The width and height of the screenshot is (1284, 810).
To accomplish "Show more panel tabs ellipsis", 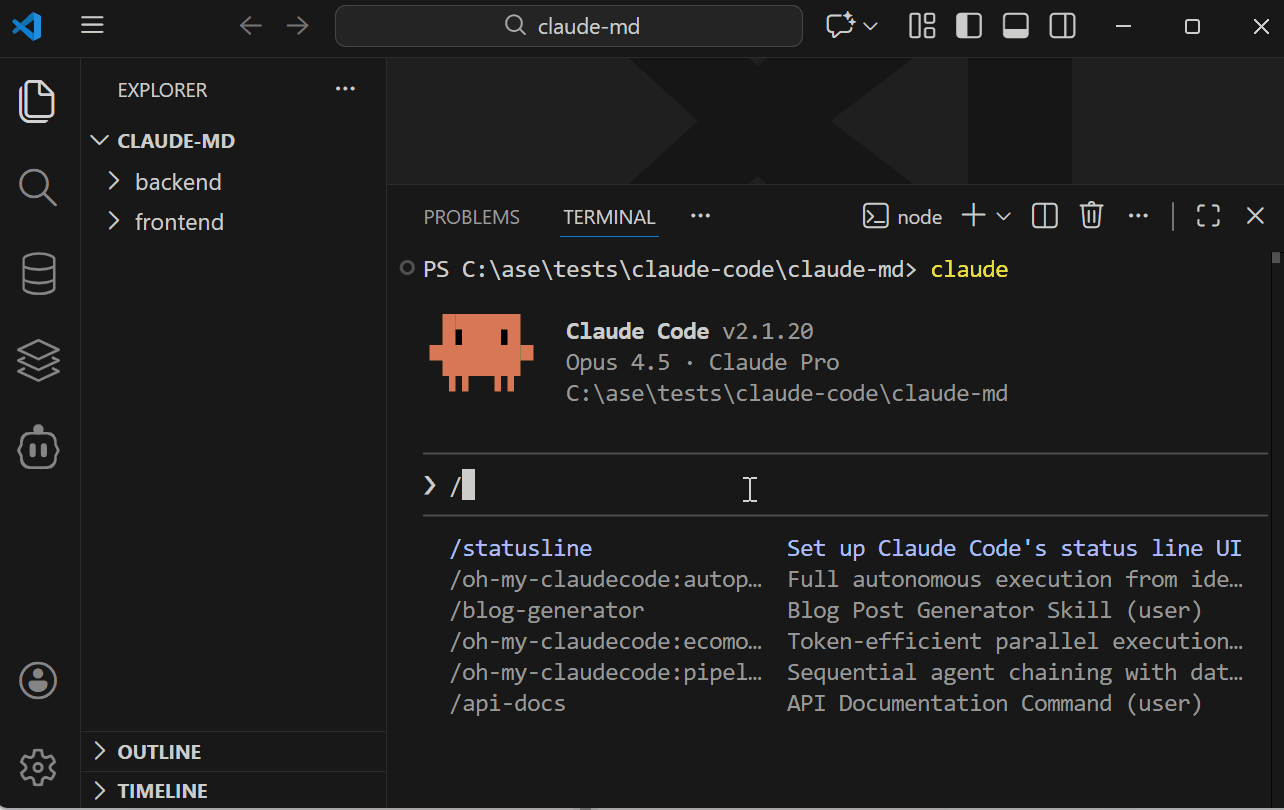I will [x=700, y=216].
